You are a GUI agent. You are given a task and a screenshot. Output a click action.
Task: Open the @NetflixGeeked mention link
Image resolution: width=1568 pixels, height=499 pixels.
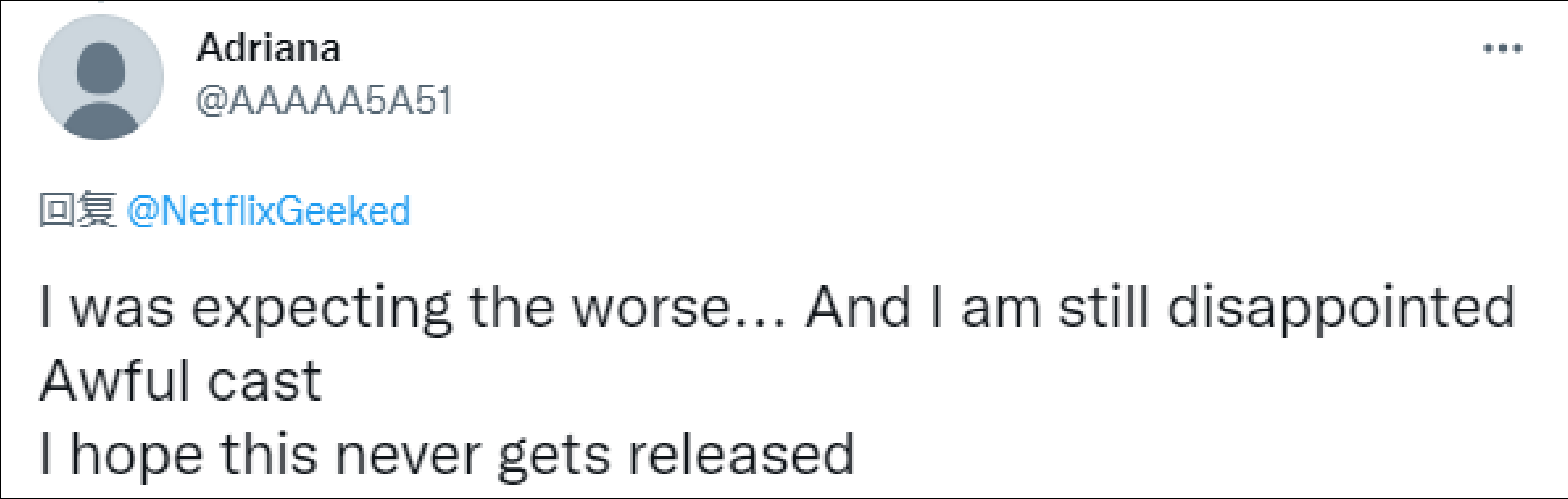pos(269,211)
